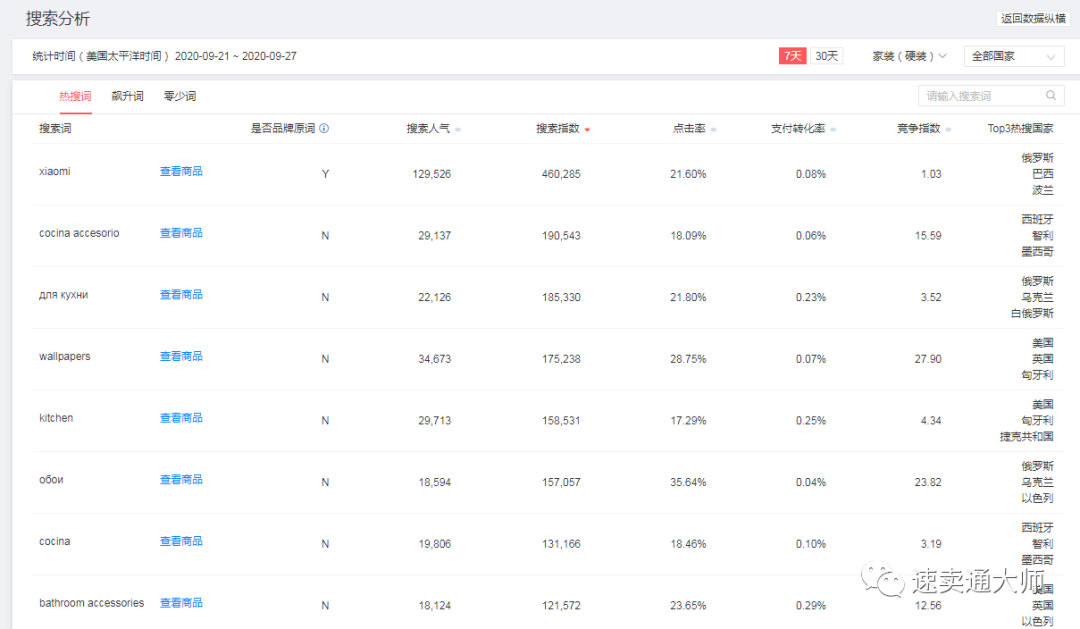This screenshot has width=1080, height=629.
Task: Click the magnifier icon in the search box
Action: (x=1050, y=95)
